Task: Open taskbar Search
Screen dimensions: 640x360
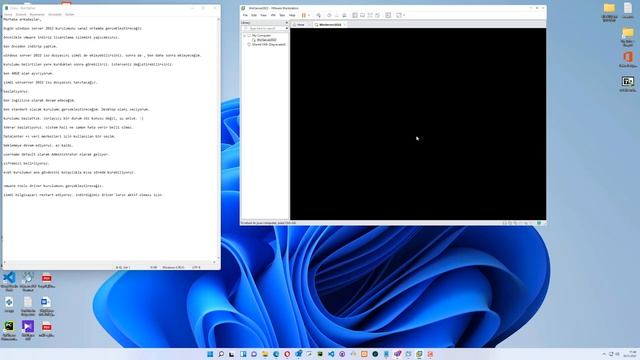Action: coord(221,354)
